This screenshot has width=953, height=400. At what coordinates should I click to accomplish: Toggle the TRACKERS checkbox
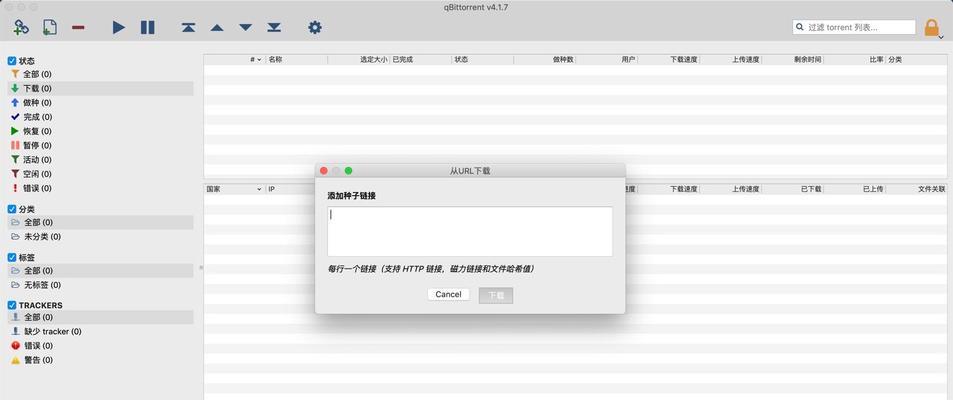pyautogui.click(x=12, y=305)
